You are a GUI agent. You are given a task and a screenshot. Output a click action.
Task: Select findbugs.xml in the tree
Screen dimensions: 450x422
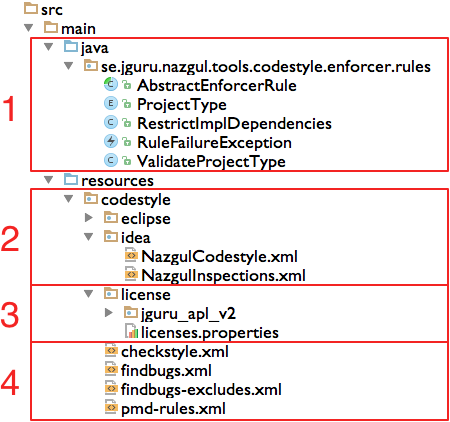pos(166,371)
